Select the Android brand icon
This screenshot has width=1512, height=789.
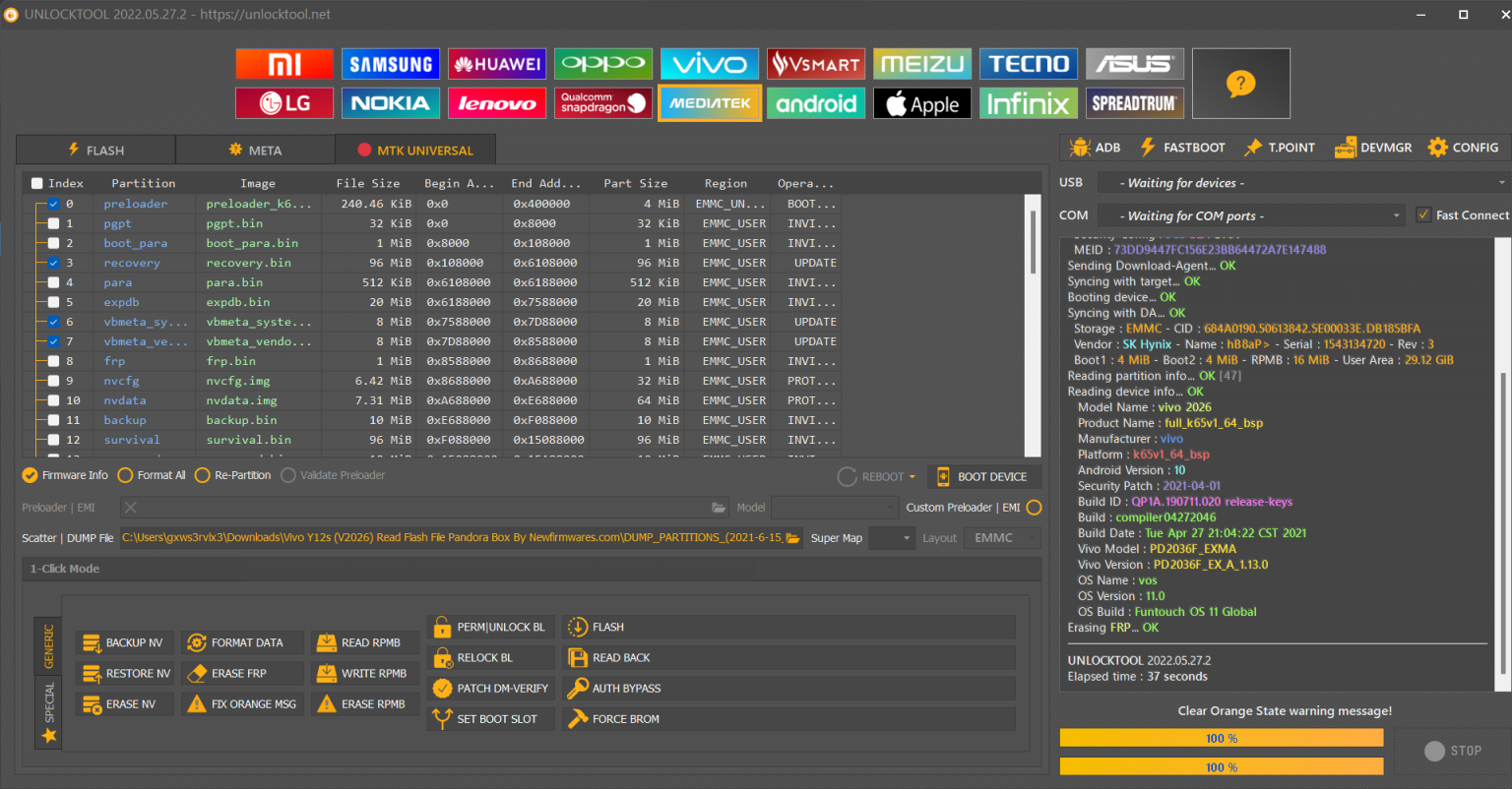[x=816, y=103]
